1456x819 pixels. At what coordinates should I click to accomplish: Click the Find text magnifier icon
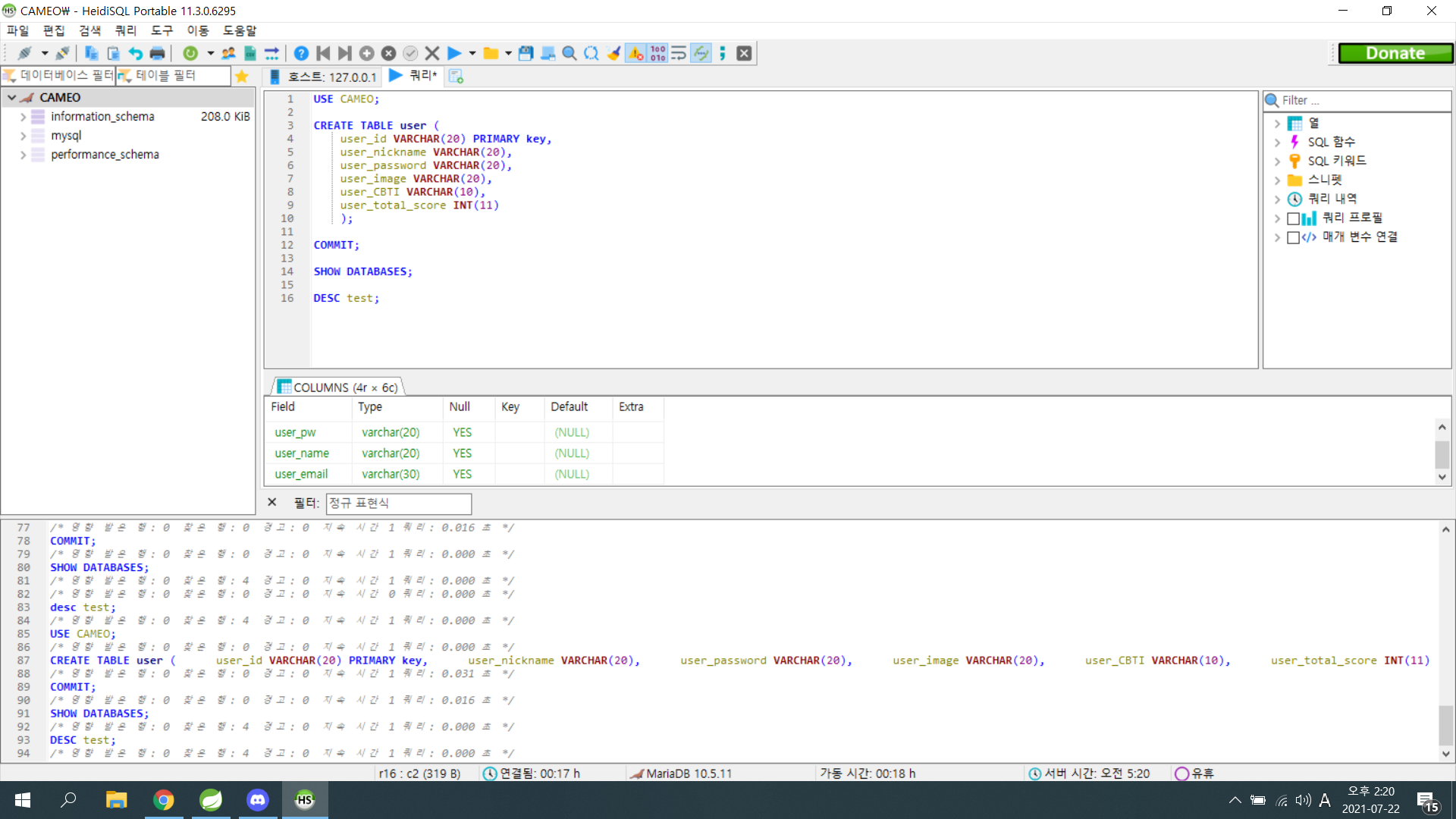click(570, 53)
